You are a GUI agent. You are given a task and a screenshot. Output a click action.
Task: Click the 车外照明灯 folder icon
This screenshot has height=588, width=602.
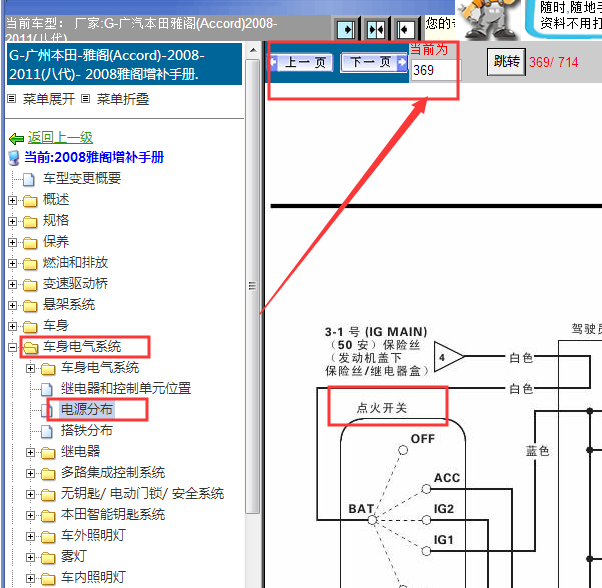48,537
